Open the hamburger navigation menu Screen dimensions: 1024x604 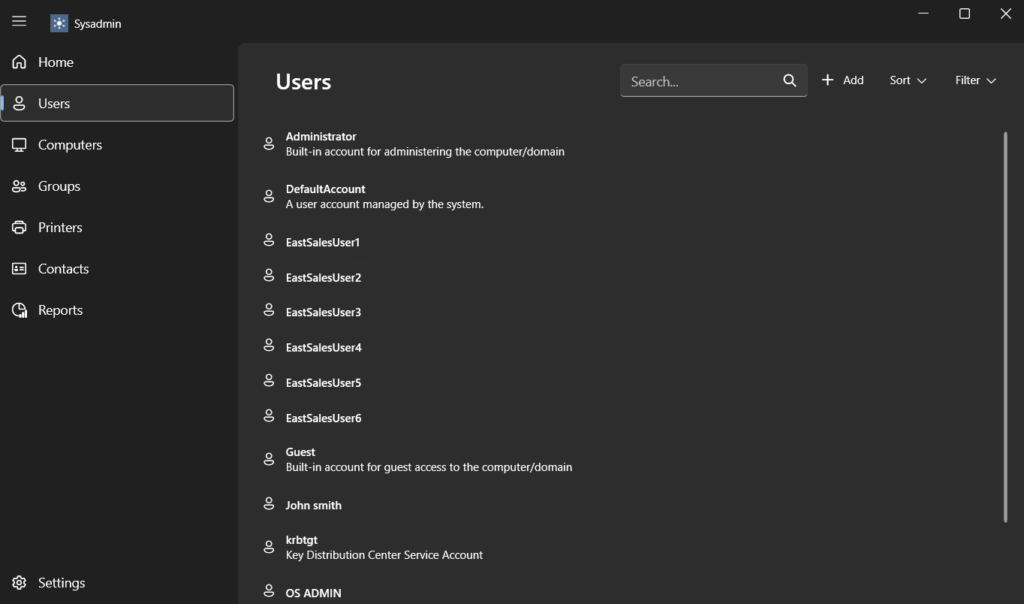tap(19, 21)
